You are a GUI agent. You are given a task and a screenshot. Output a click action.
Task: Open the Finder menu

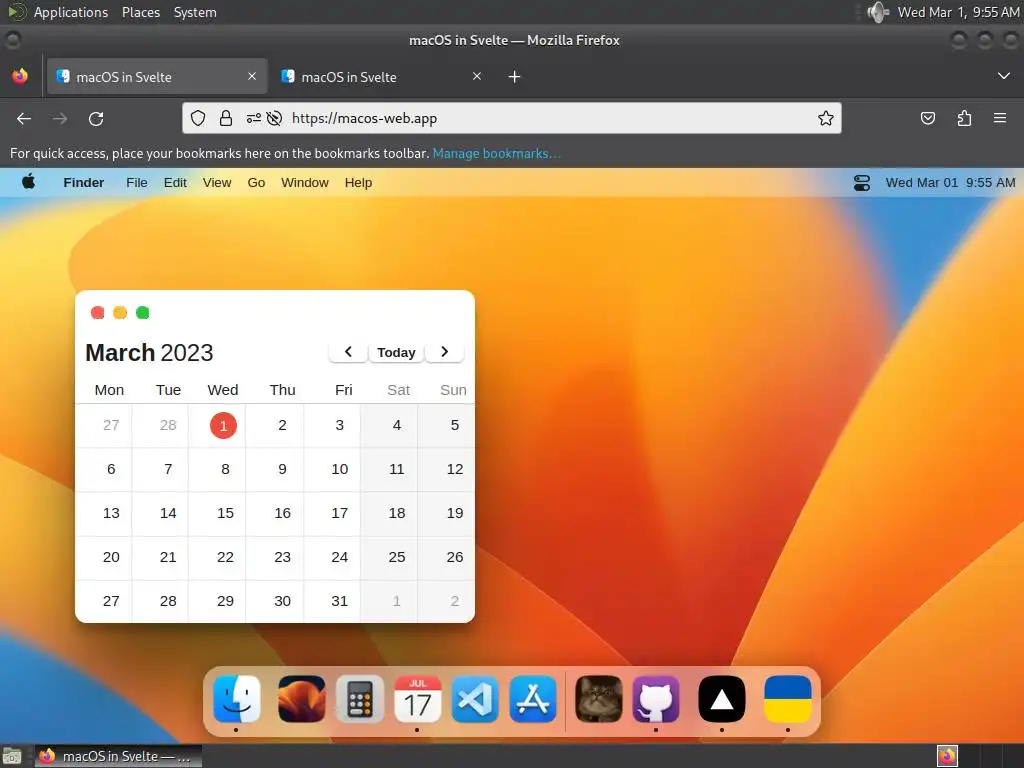click(x=84, y=183)
